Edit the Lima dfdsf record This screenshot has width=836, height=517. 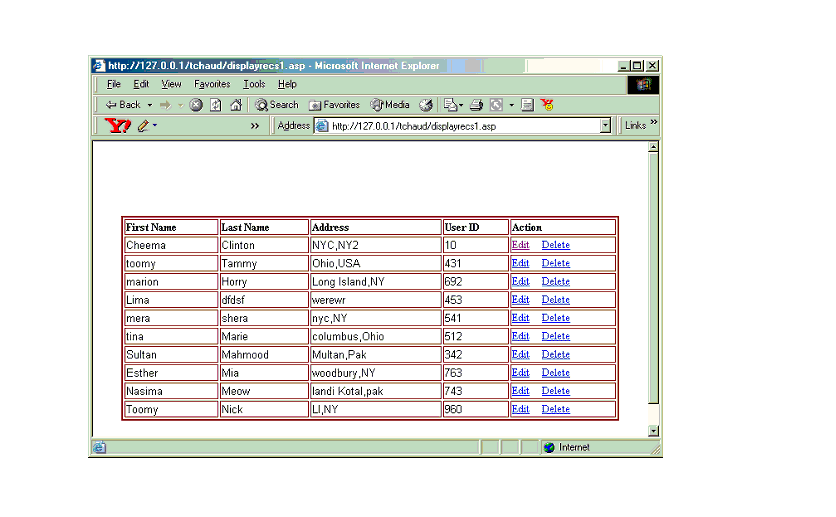pos(520,300)
